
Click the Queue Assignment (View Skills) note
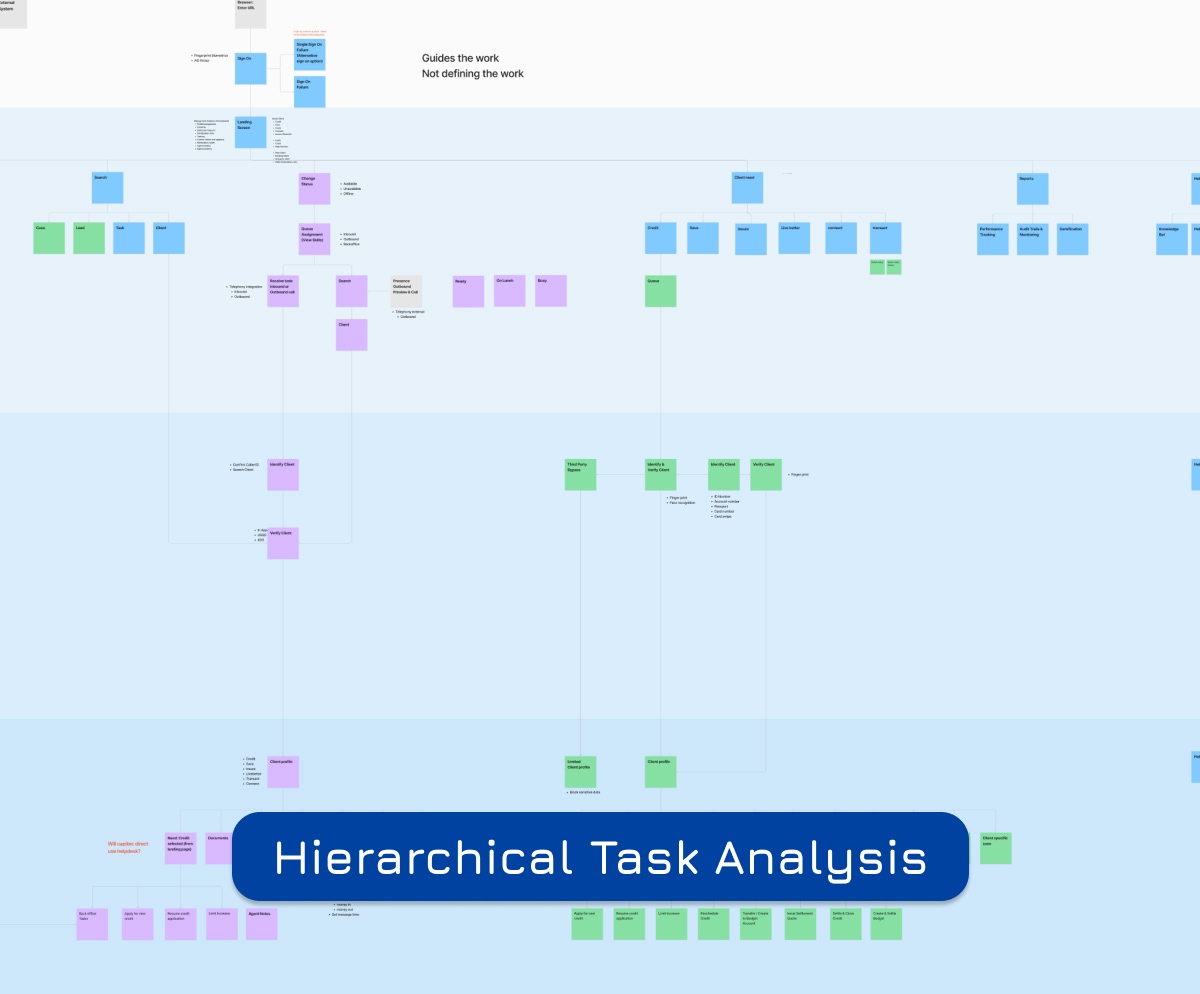314,238
